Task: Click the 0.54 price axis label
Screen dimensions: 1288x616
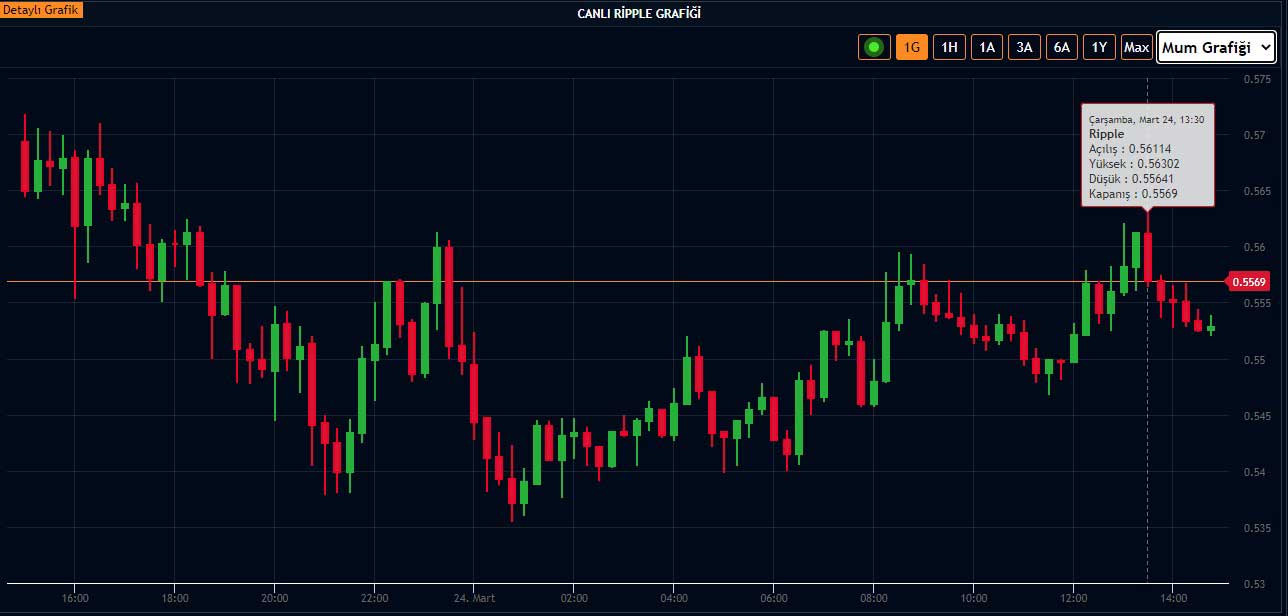Action: tap(1253, 471)
